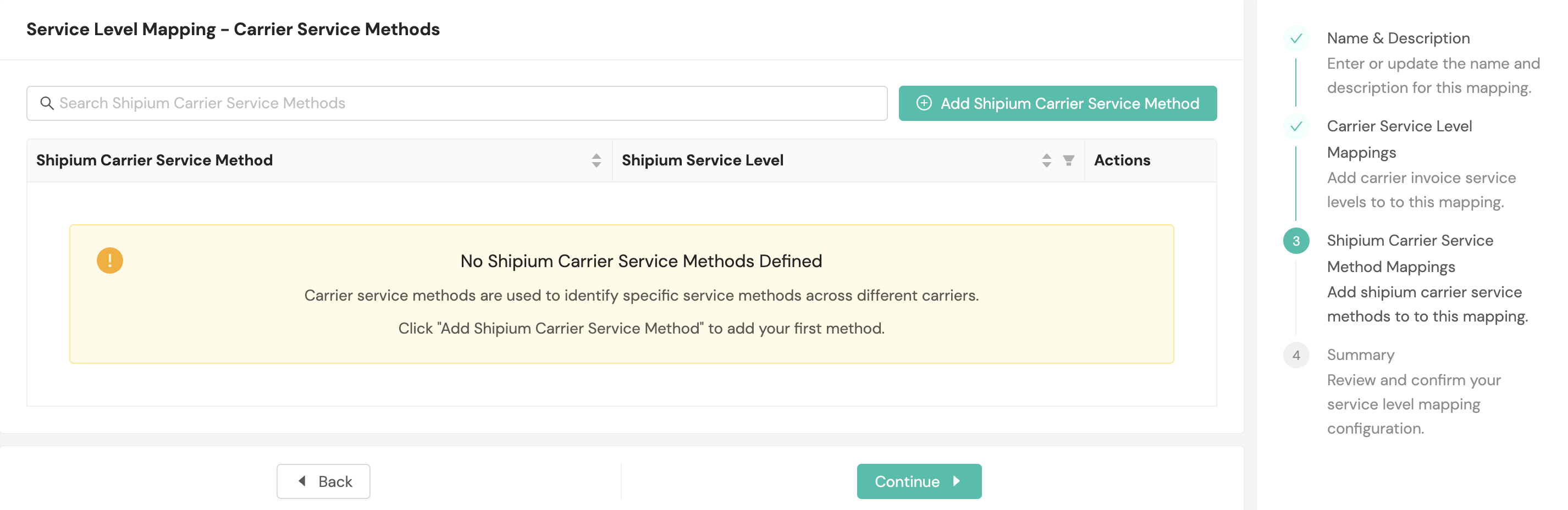1568x510 pixels.
Task: Click the step 4 Summary circle
Action: click(x=1296, y=356)
